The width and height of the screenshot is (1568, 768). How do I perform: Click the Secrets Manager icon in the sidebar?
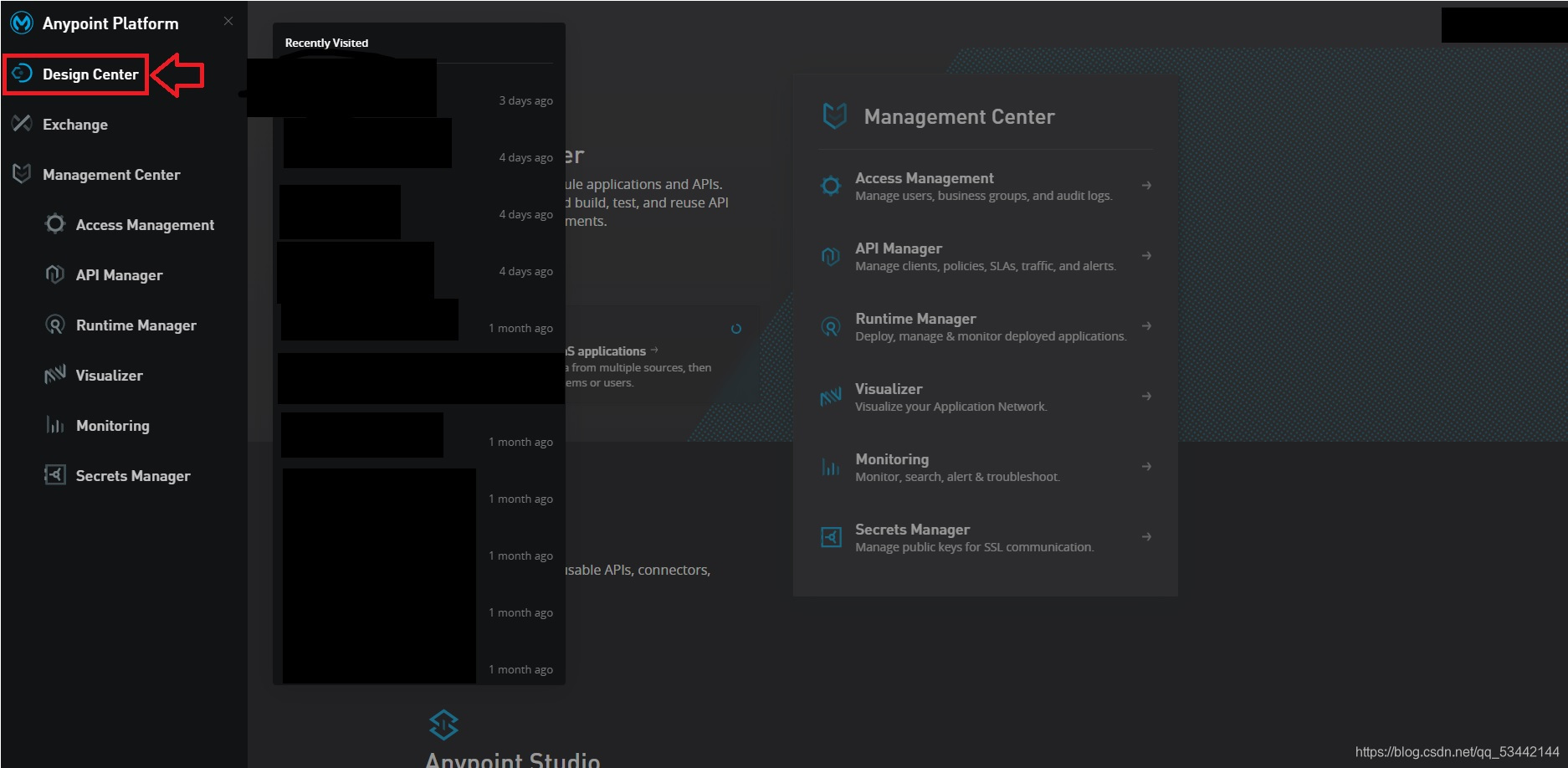pyautogui.click(x=55, y=475)
